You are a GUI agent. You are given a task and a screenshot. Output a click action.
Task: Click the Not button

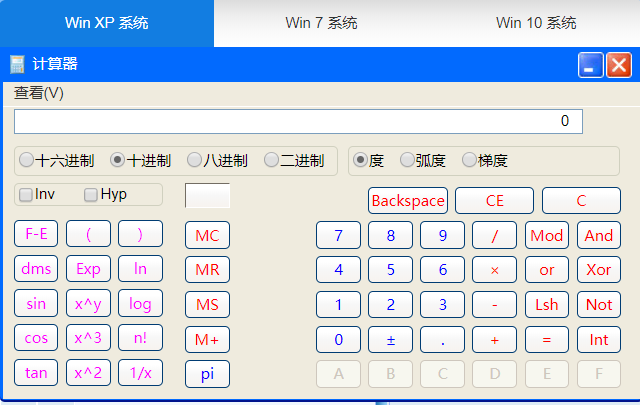599,305
